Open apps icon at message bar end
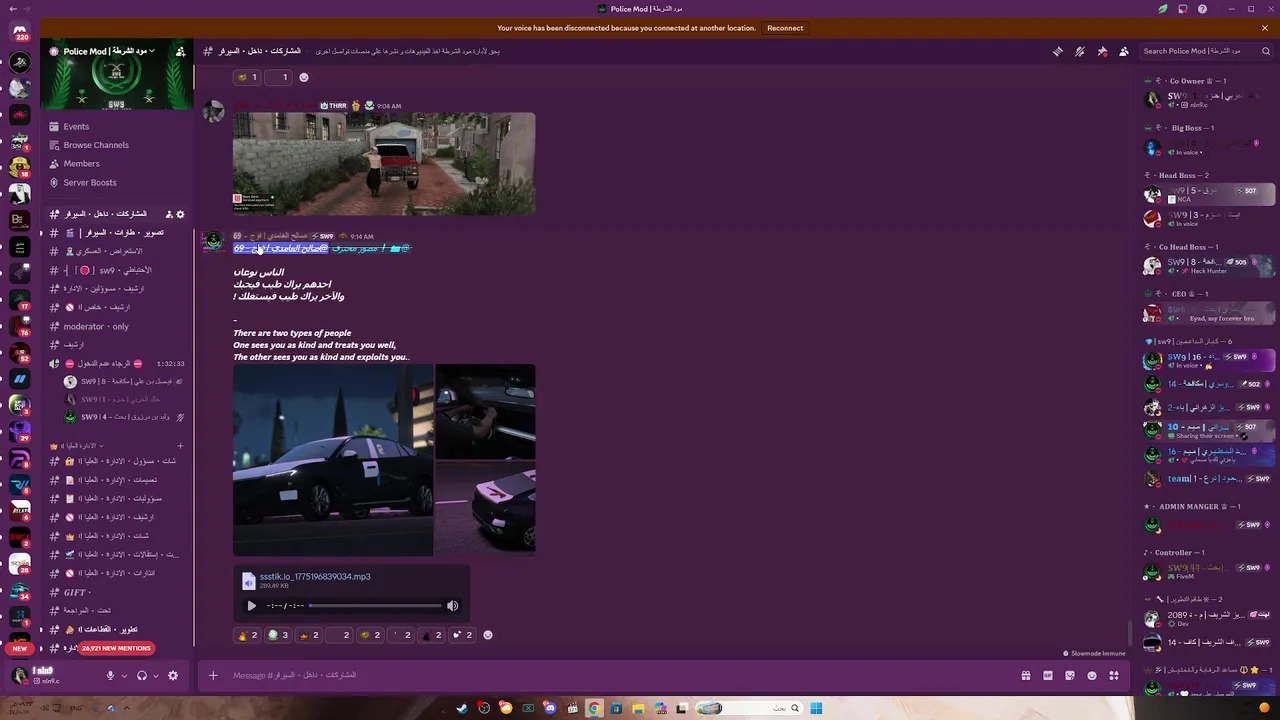1280x720 pixels. 1114,675
